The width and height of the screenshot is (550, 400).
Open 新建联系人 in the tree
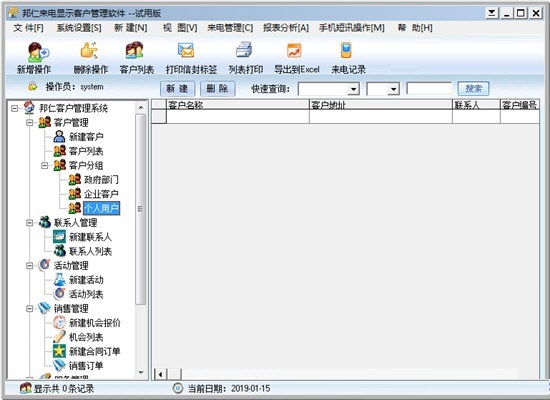point(90,237)
